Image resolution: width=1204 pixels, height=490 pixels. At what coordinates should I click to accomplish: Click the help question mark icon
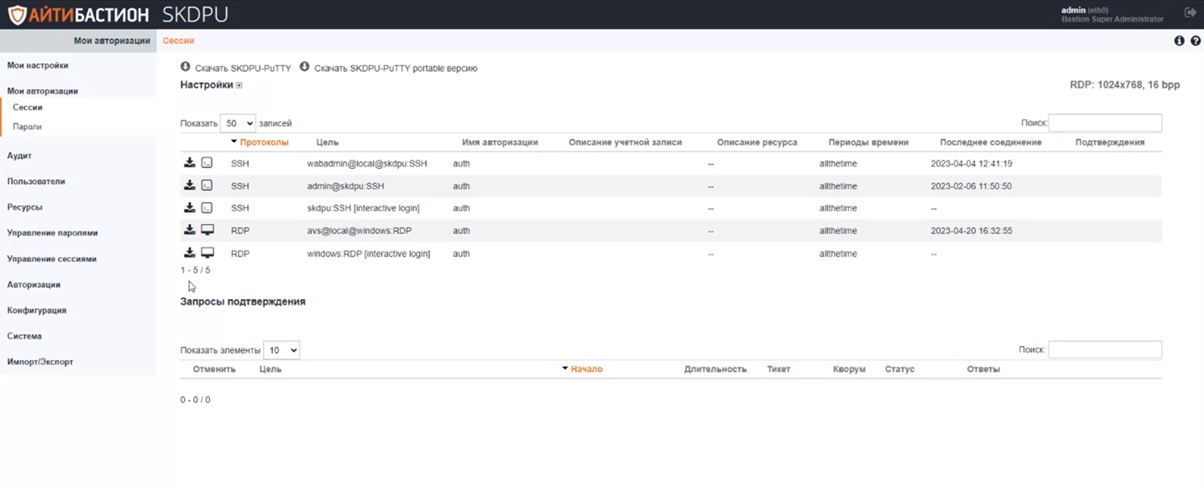(x=1195, y=41)
